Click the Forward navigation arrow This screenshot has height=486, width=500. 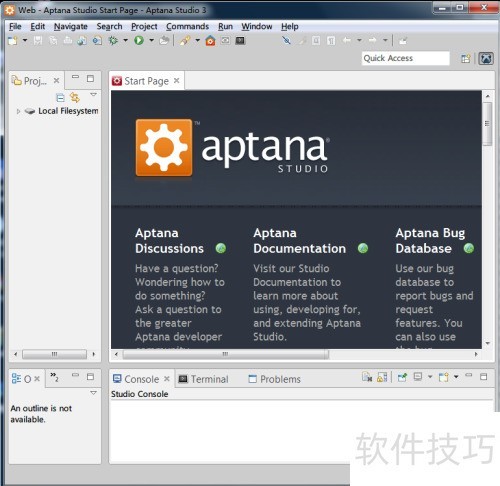pyautogui.click(x=372, y=41)
